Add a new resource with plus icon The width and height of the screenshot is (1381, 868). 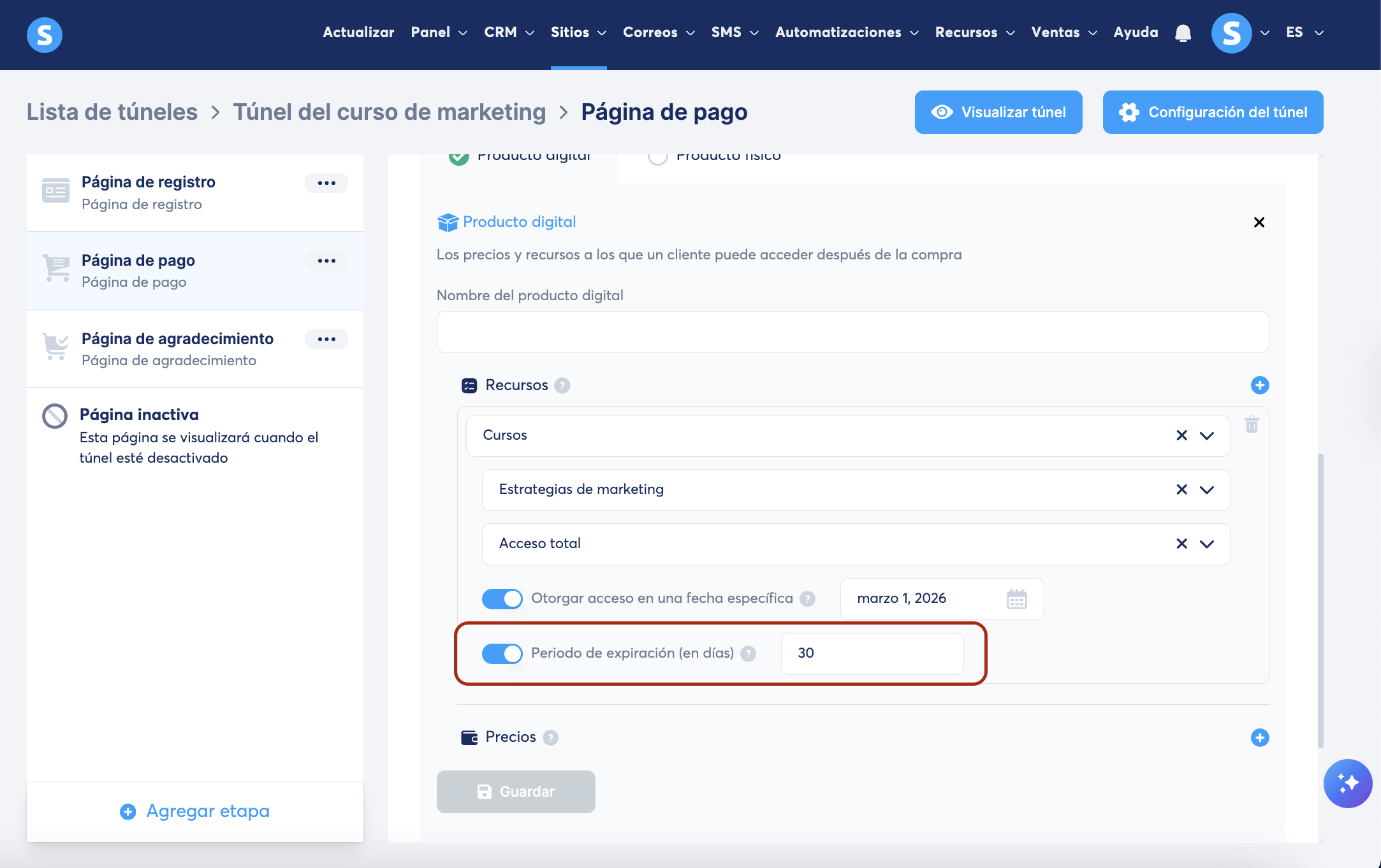point(1259,385)
